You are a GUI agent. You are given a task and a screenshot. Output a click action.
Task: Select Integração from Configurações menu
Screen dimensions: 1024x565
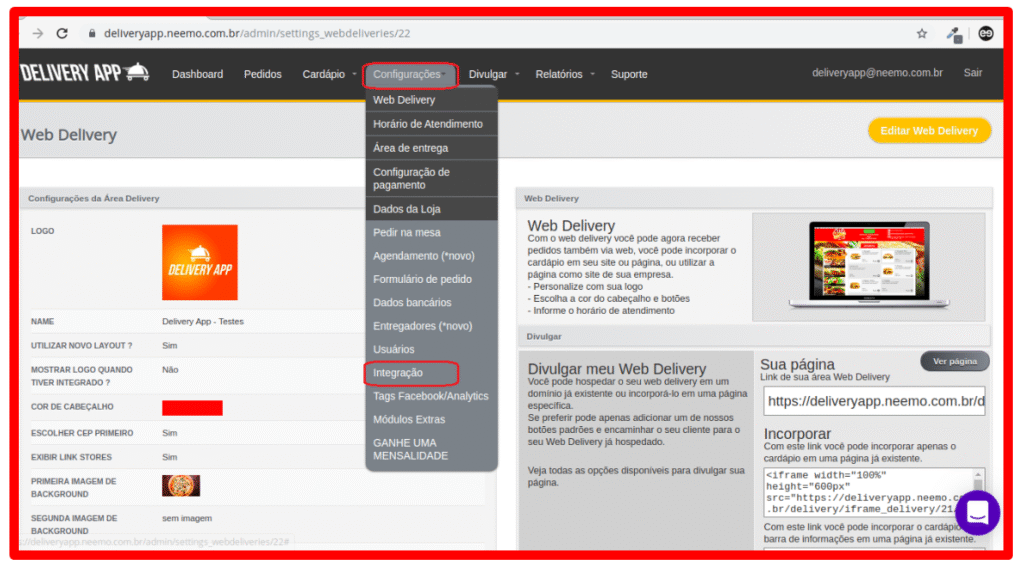(x=398, y=373)
